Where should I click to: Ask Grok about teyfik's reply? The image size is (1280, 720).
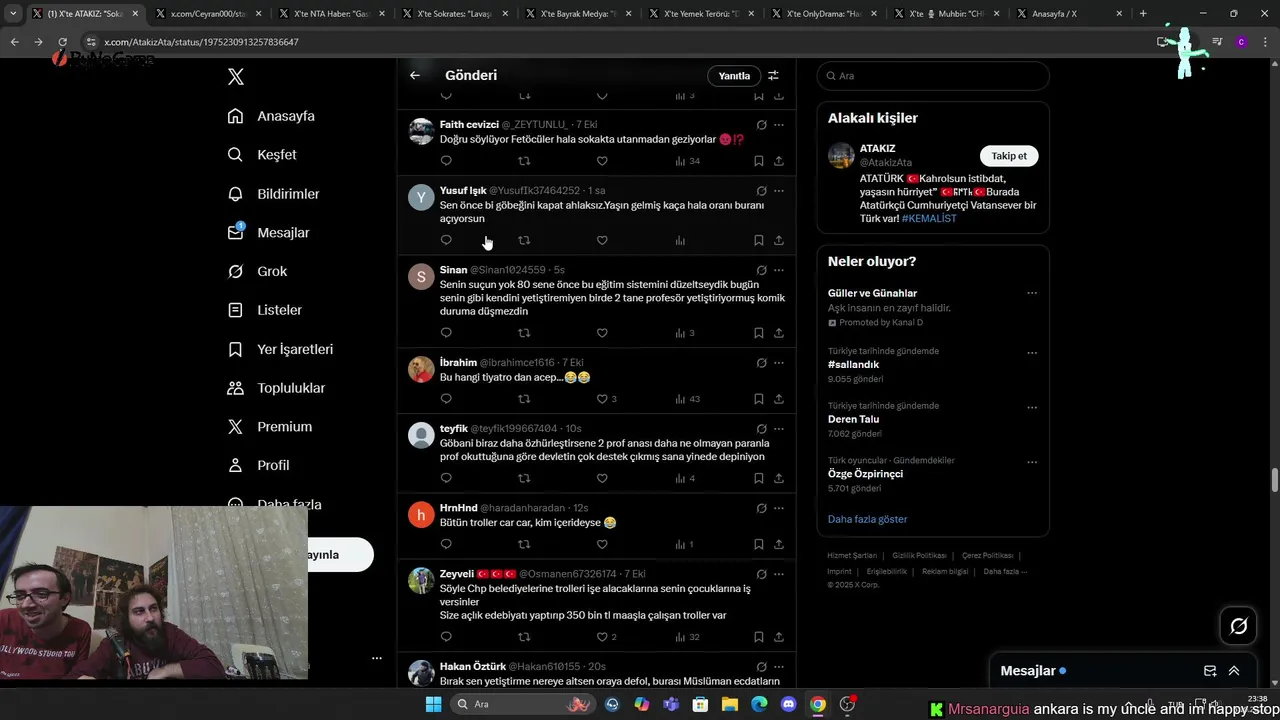tap(761, 429)
